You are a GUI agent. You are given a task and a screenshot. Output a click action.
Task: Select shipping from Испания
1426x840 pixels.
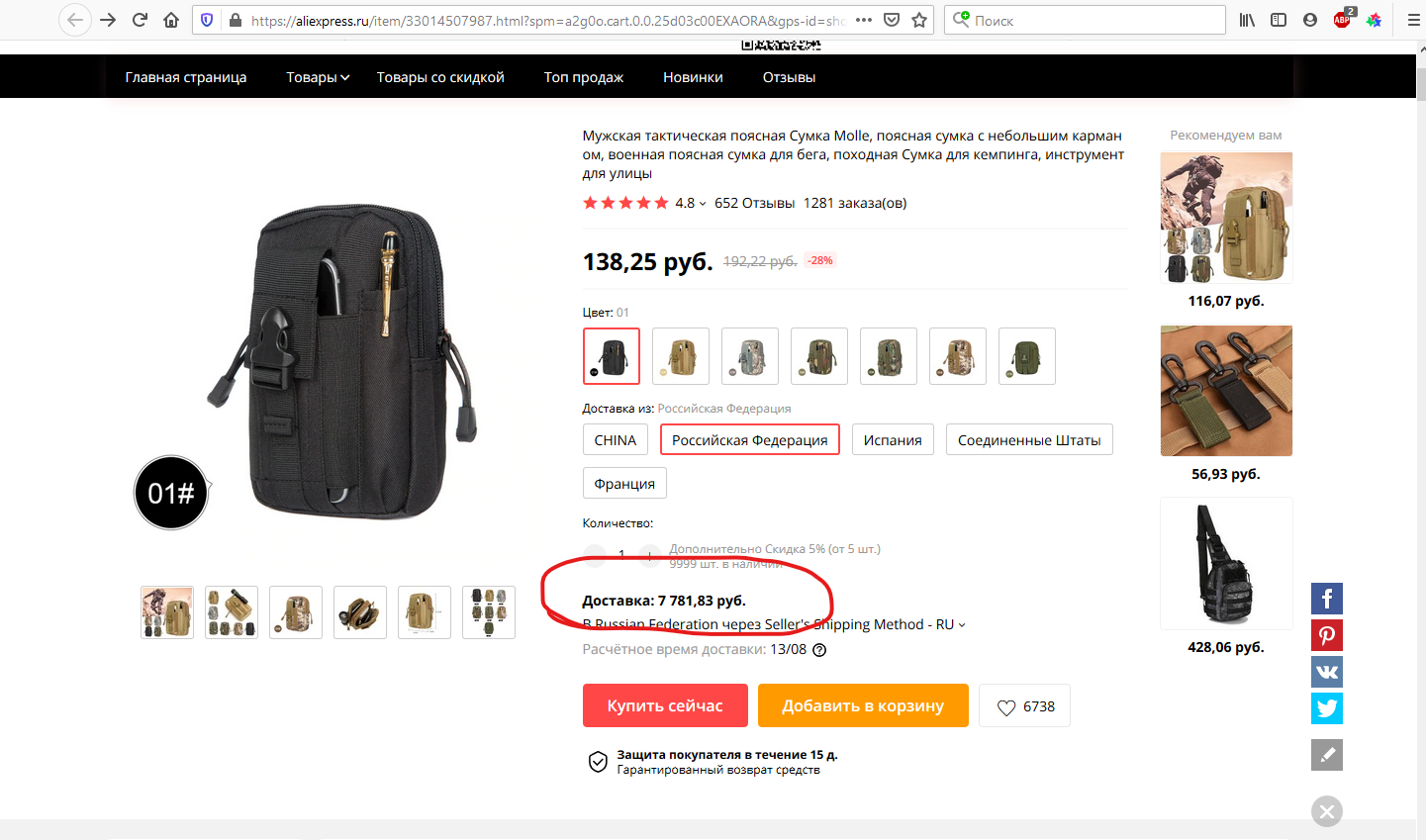(892, 440)
